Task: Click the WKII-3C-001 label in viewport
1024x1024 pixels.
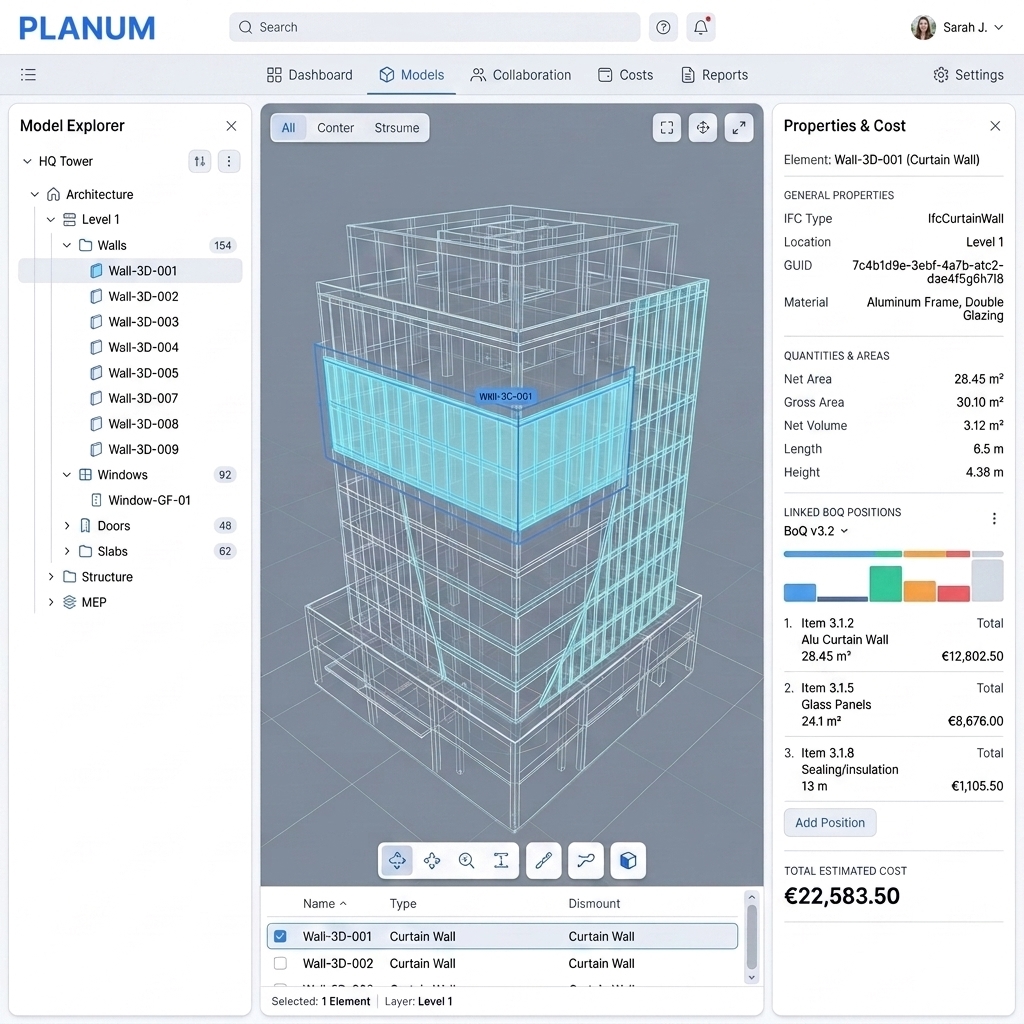Action: [505, 396]
